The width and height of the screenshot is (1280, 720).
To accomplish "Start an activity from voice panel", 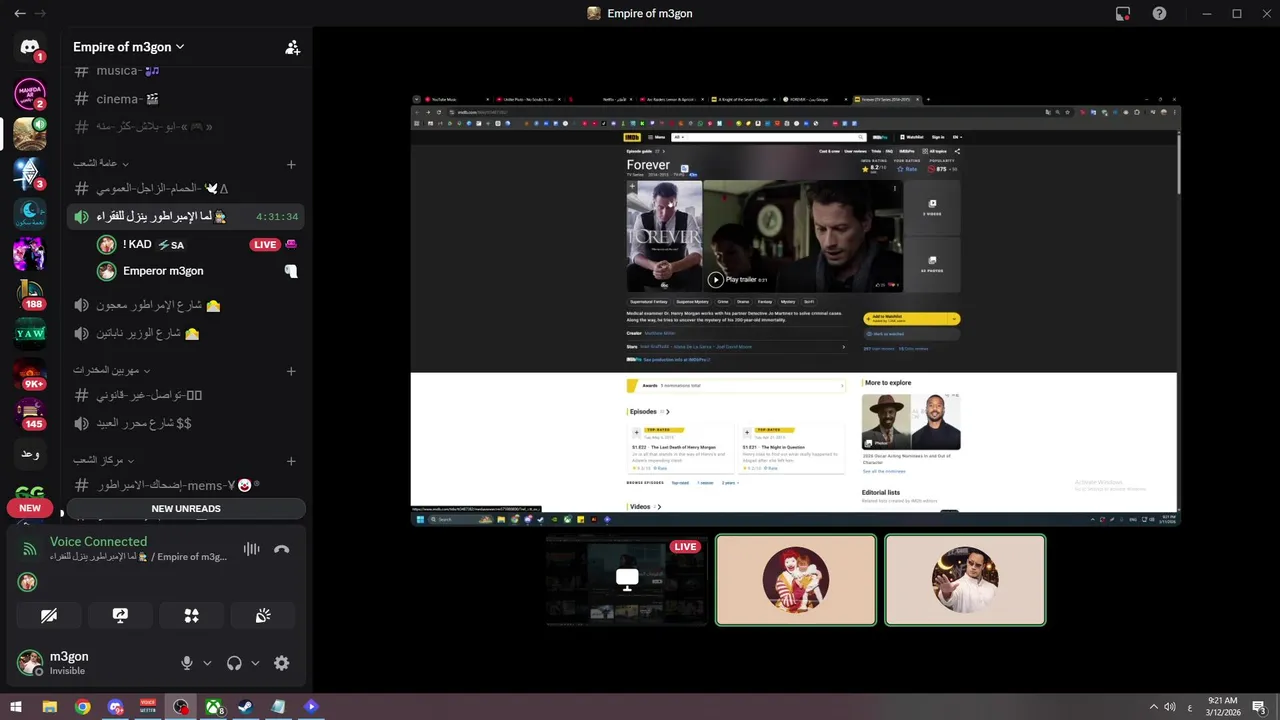I will [192, 616].
